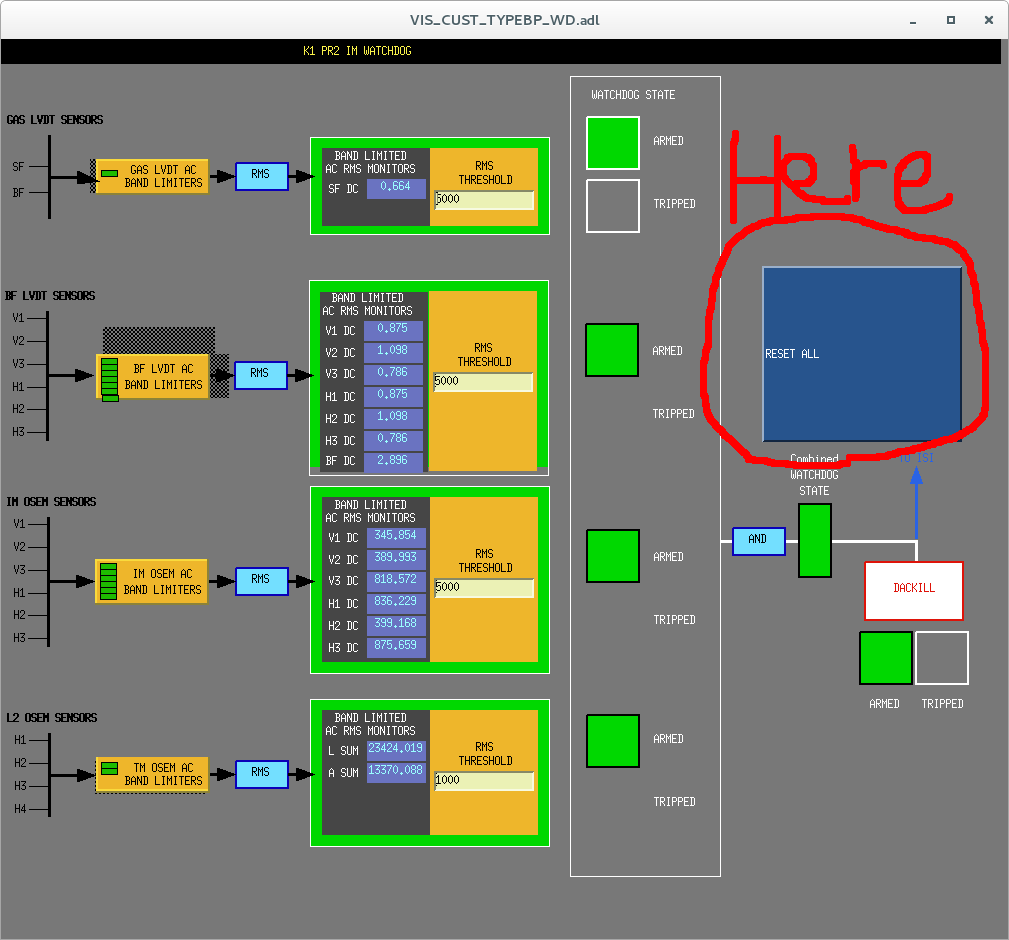The width and height of the screenshot is (1009, 940).
Task: Edit the IM OSEM RMS threshold field
Action: [x=484, y=588]
